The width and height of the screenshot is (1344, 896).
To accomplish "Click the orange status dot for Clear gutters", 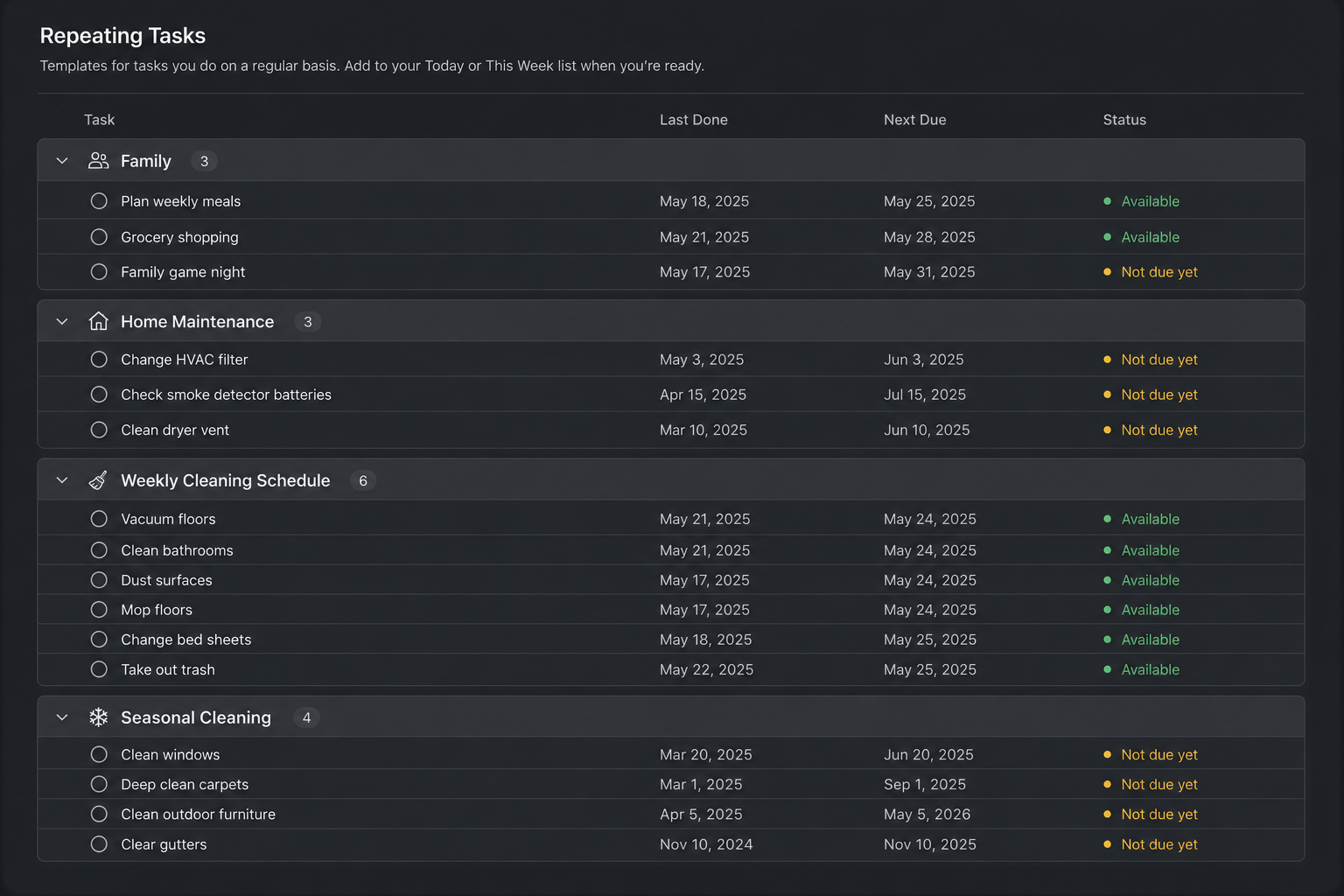I will [x=1108, y=844].
